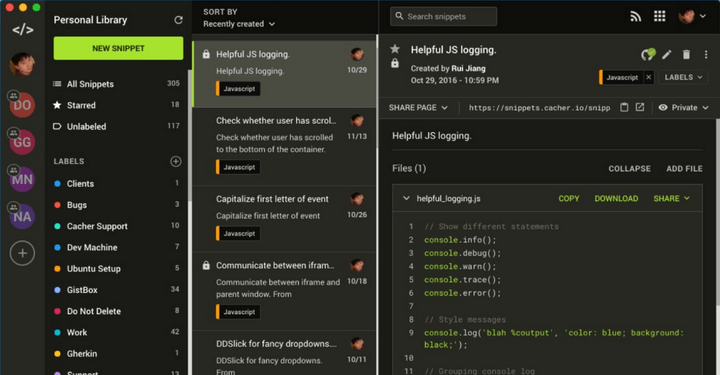720x375 pixels.
Task: Switch to the GG team library
Action: pos(22,142)
